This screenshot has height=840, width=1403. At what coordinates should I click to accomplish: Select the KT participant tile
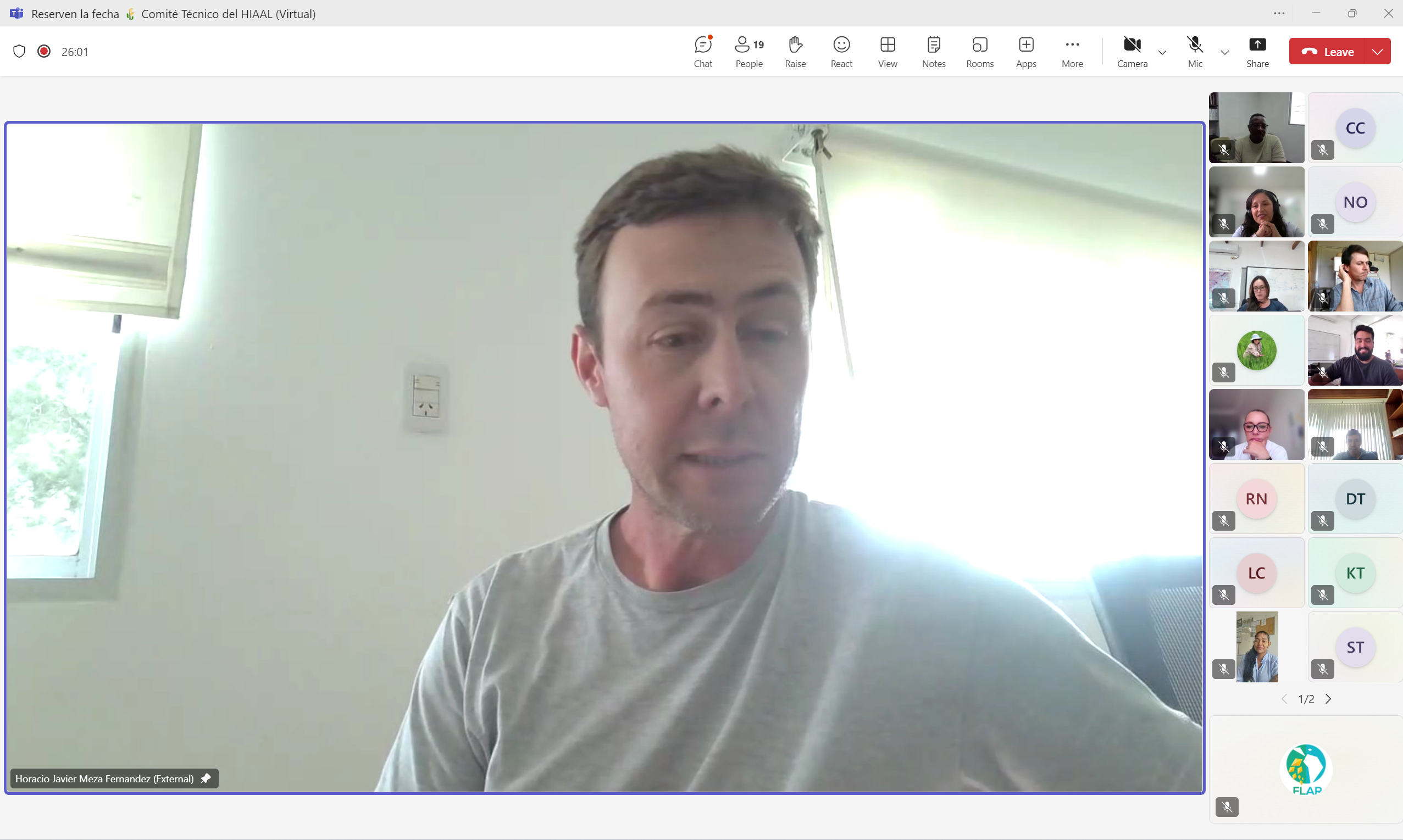coord(1355,573)
